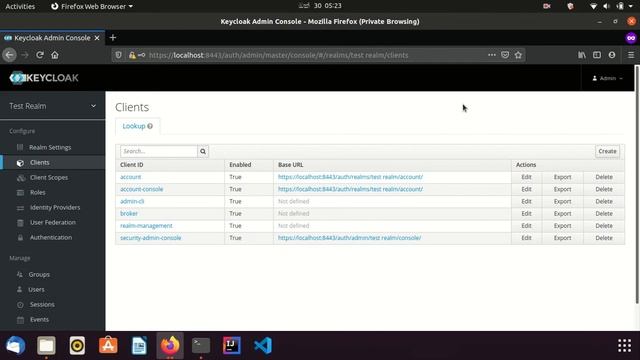Viewport: 640px width, 360px height.
Task: Open the system status menu arrow
Action: (x=631, y=6)
